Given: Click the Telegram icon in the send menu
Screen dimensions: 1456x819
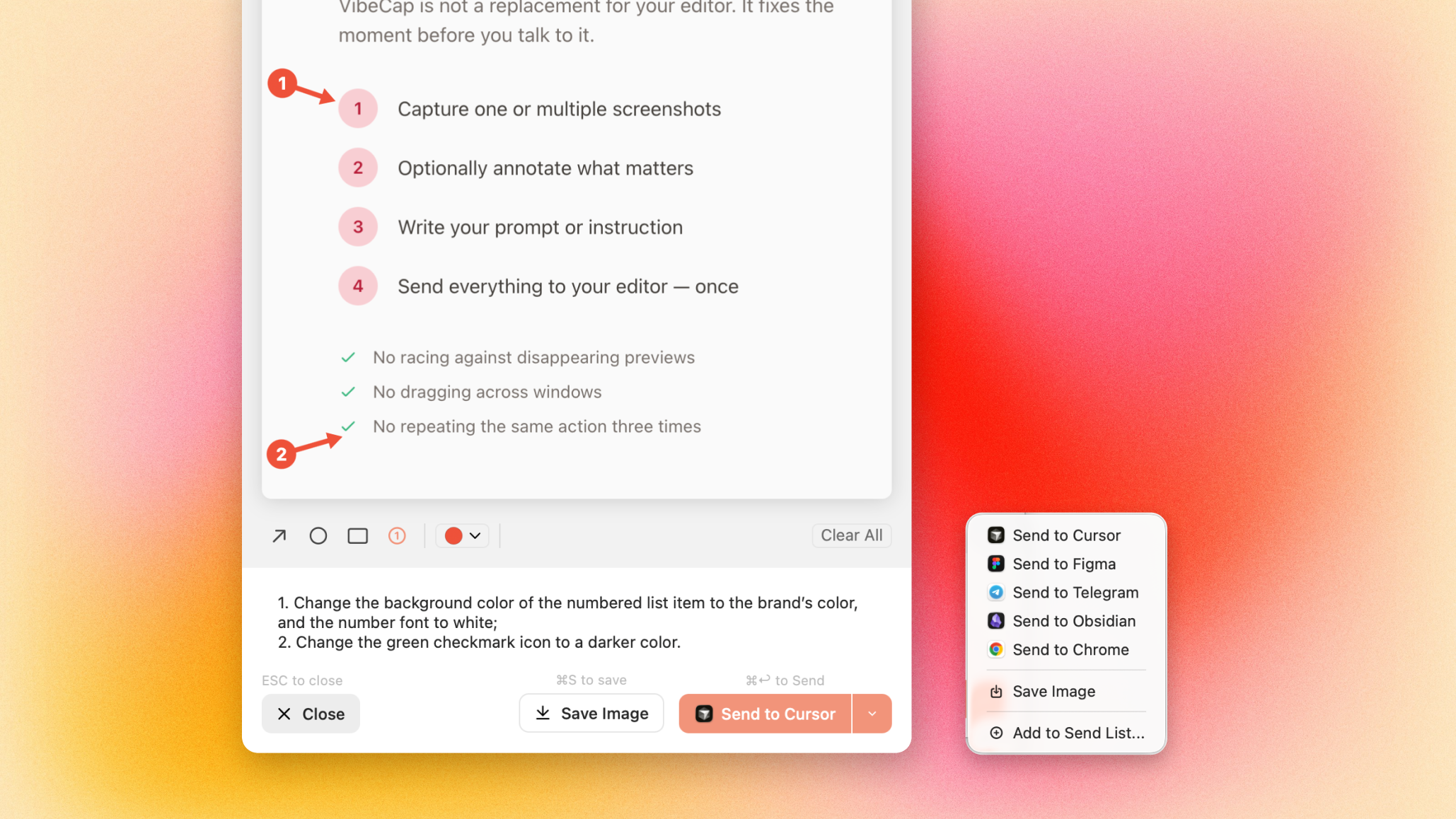Looking at the screenshot, I should coord(995,592).
